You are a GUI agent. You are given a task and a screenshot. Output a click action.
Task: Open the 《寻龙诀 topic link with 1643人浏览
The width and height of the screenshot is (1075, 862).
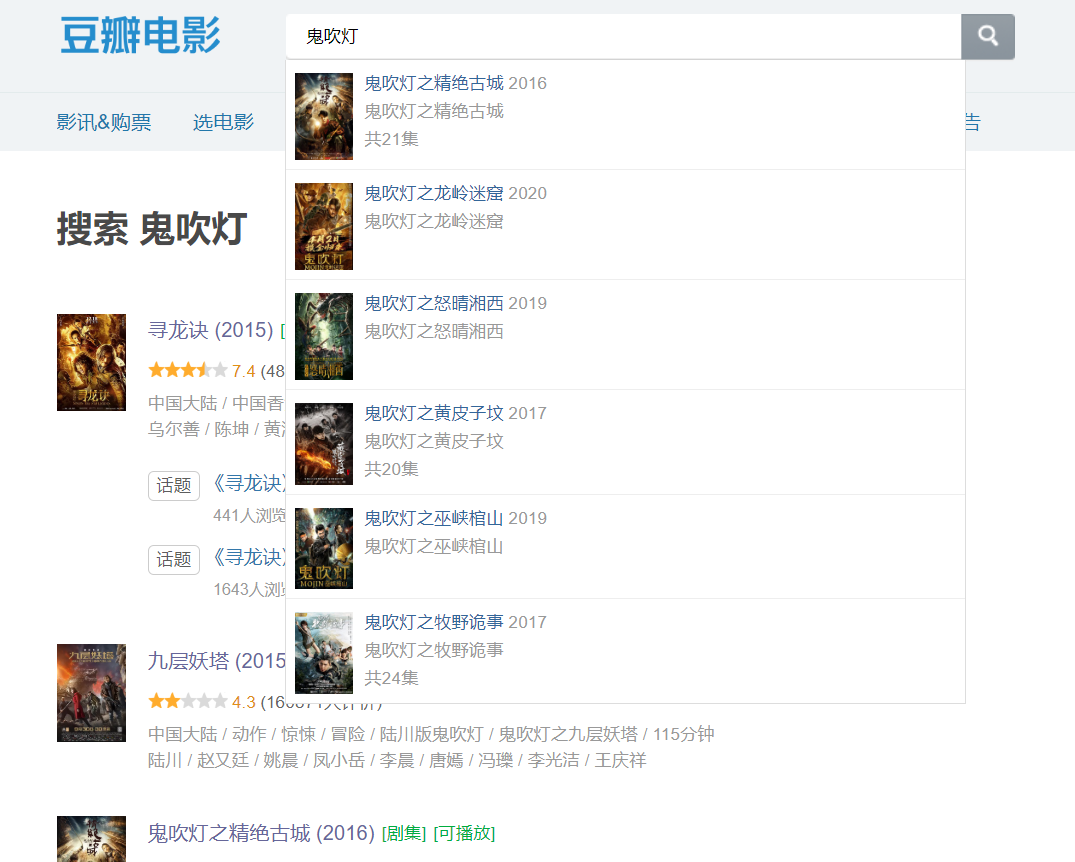tap(249, 558)
